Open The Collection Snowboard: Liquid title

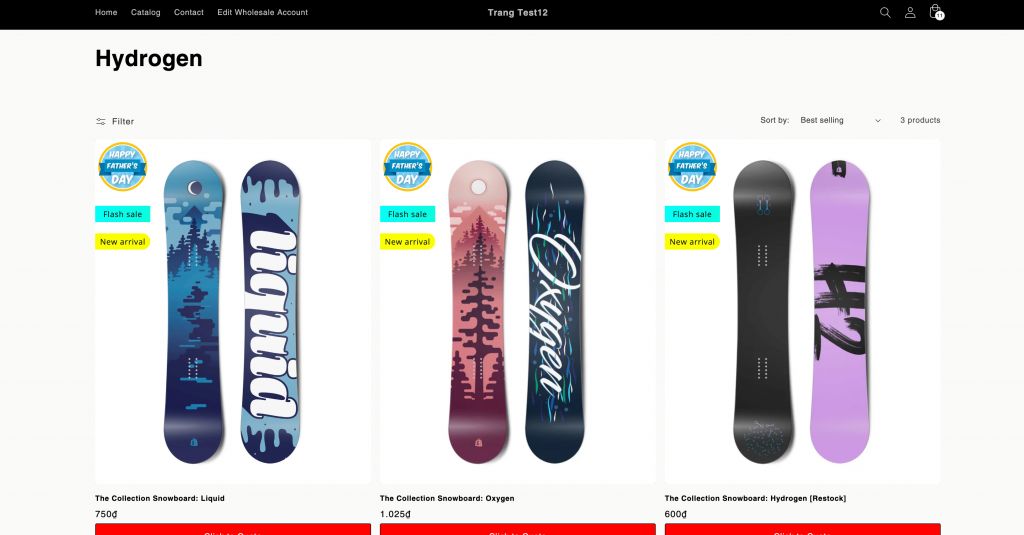(160, 498)
